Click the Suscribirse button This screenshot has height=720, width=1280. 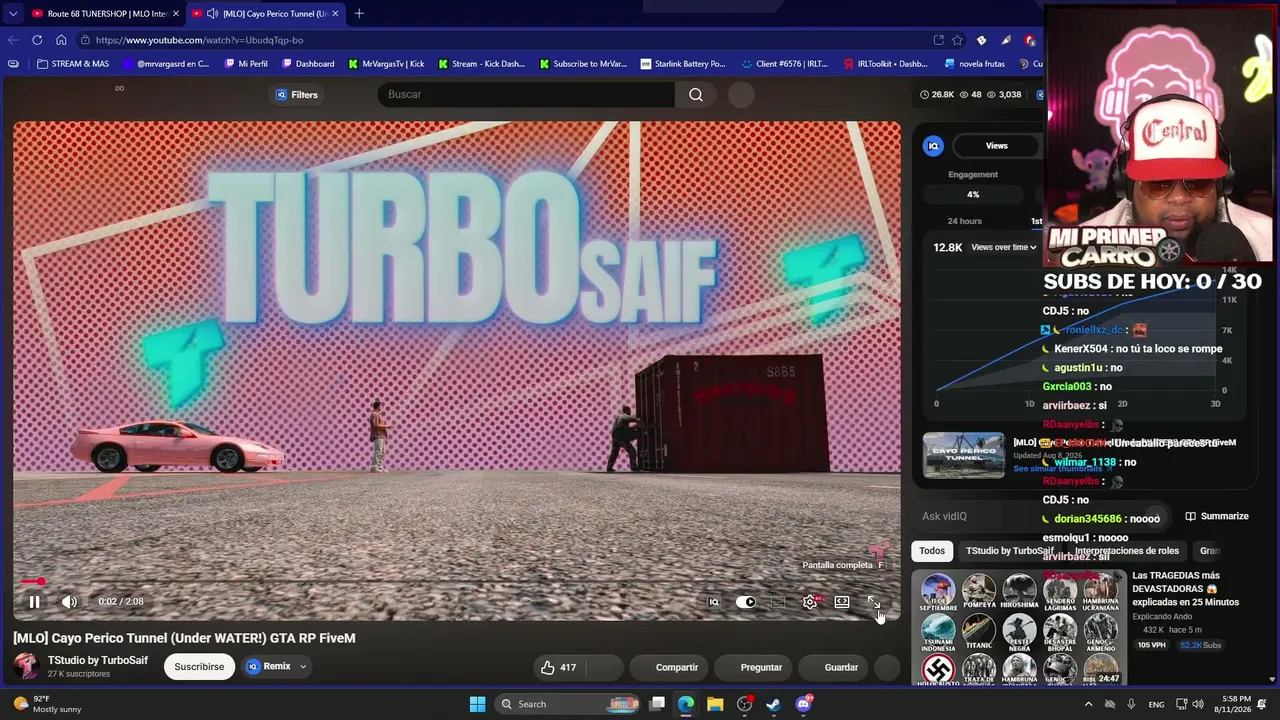(199, 667)
